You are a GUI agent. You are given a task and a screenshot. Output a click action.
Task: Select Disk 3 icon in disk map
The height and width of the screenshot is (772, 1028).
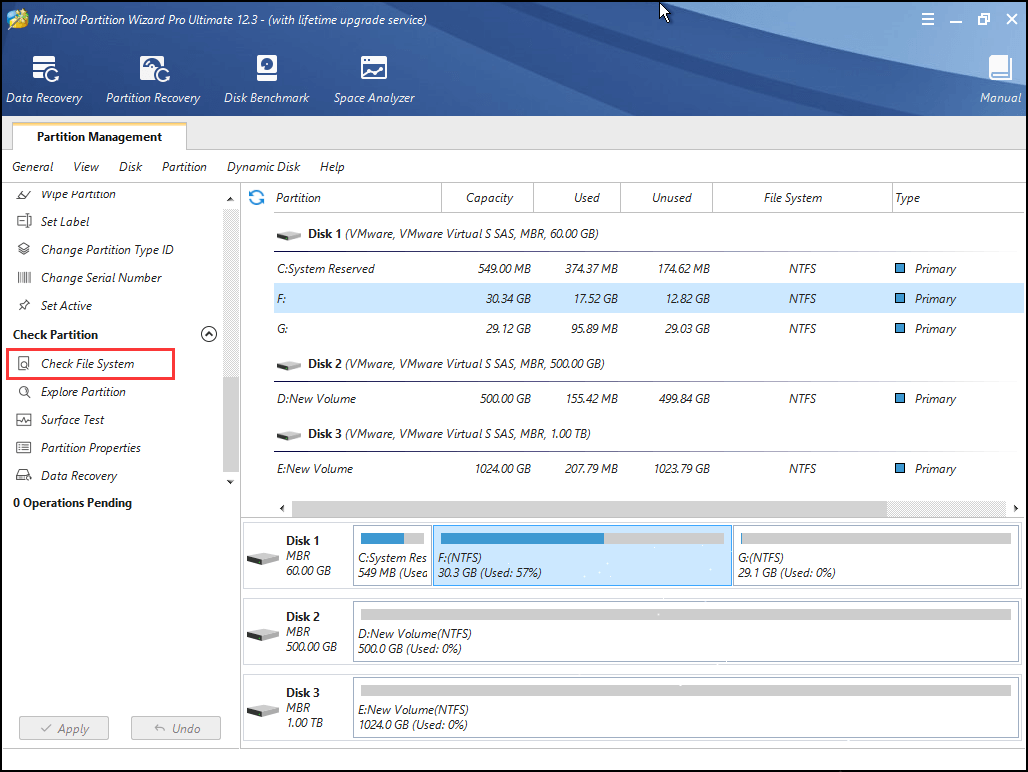pos(263,710)
